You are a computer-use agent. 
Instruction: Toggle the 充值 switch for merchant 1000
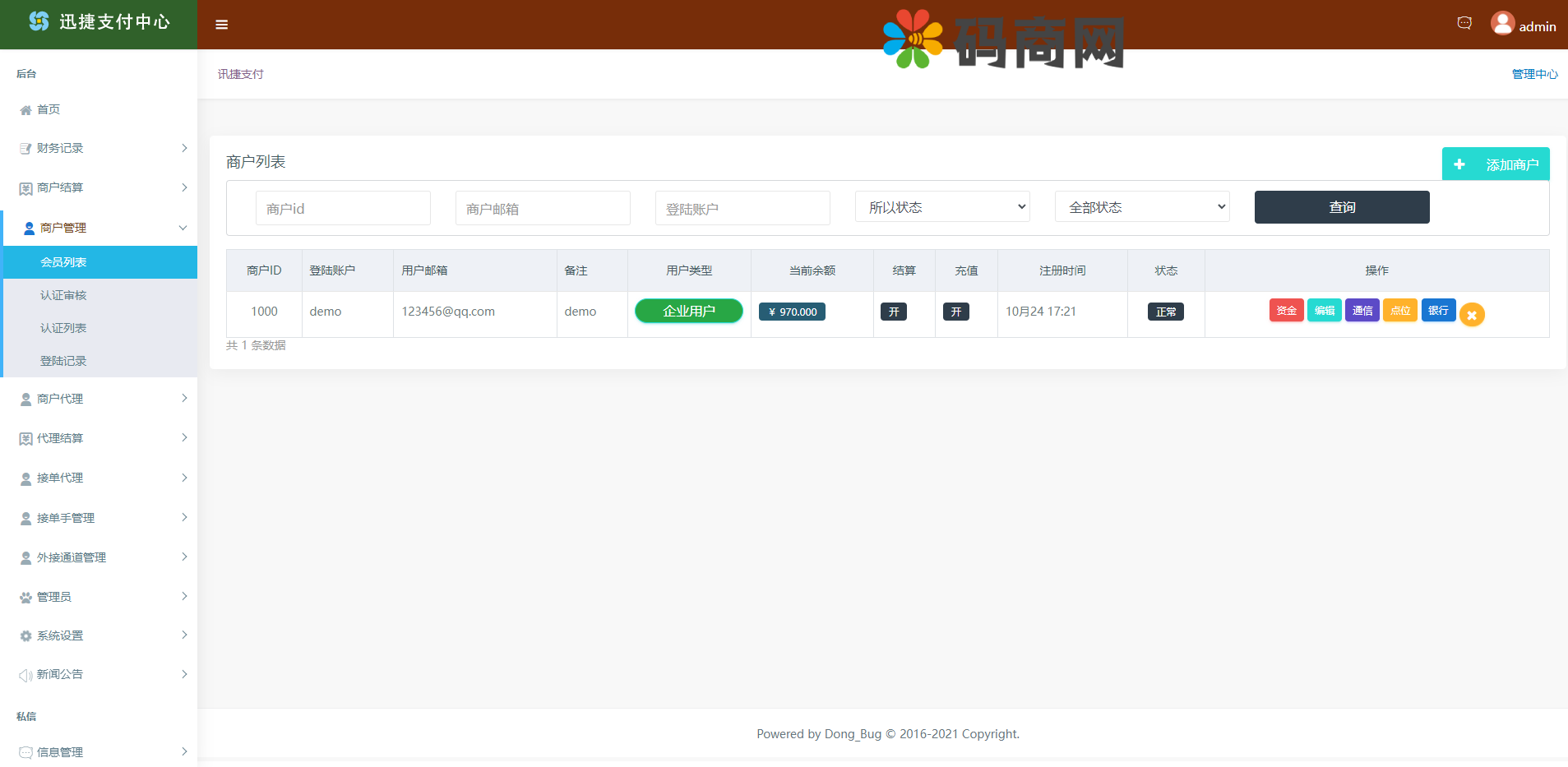(955, 312)
